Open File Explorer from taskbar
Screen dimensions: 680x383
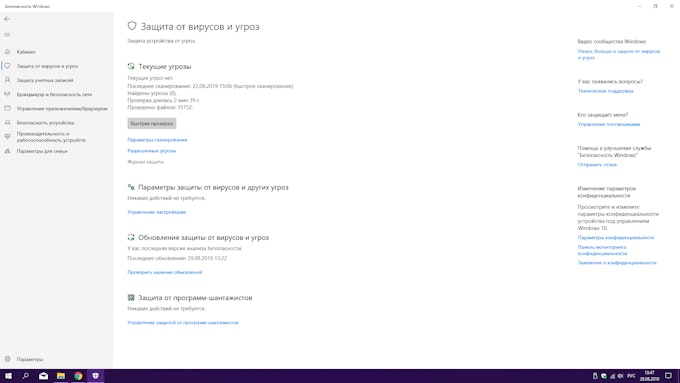pyautogui.click(x=61, y=376)
